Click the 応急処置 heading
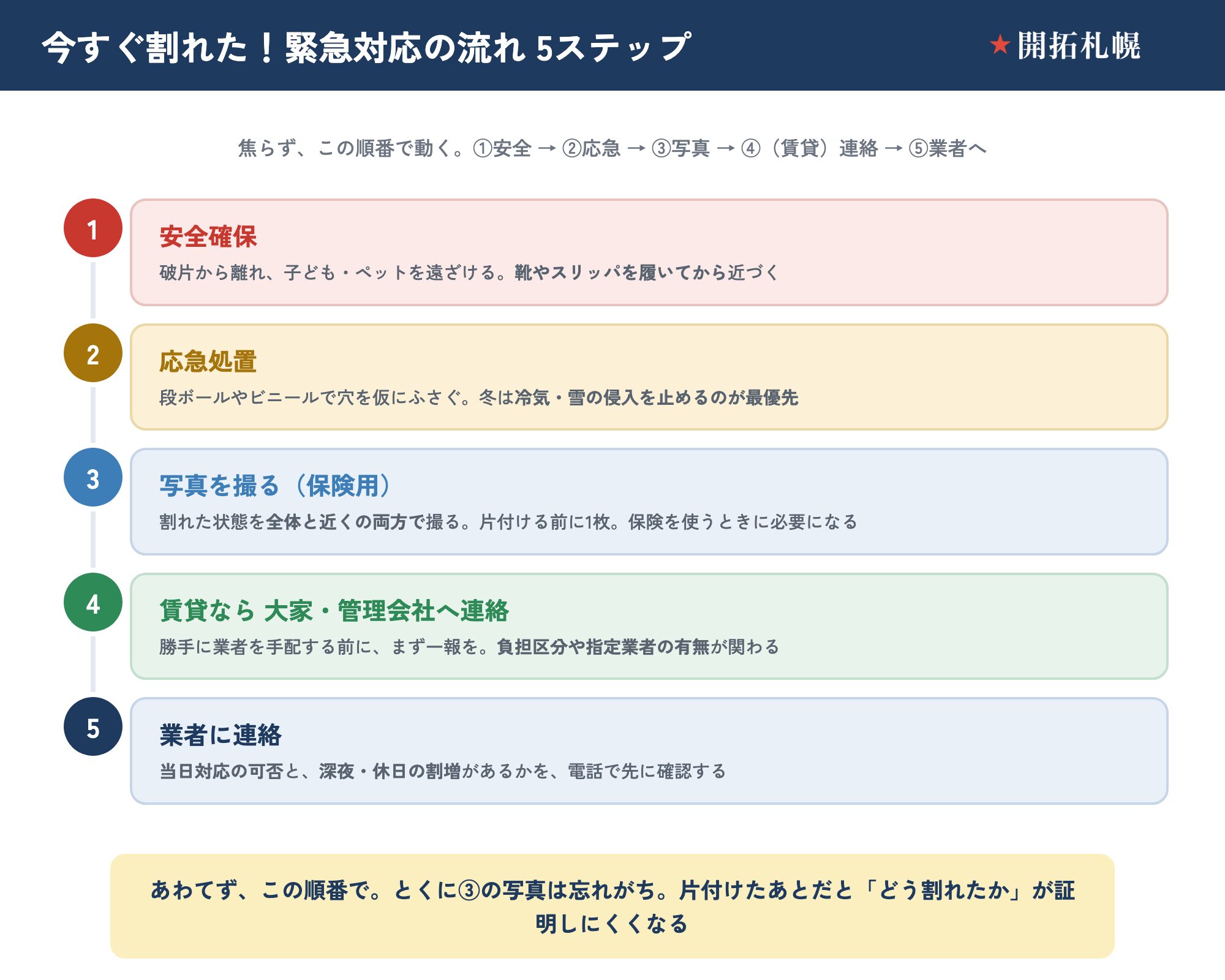 (208, 361)
